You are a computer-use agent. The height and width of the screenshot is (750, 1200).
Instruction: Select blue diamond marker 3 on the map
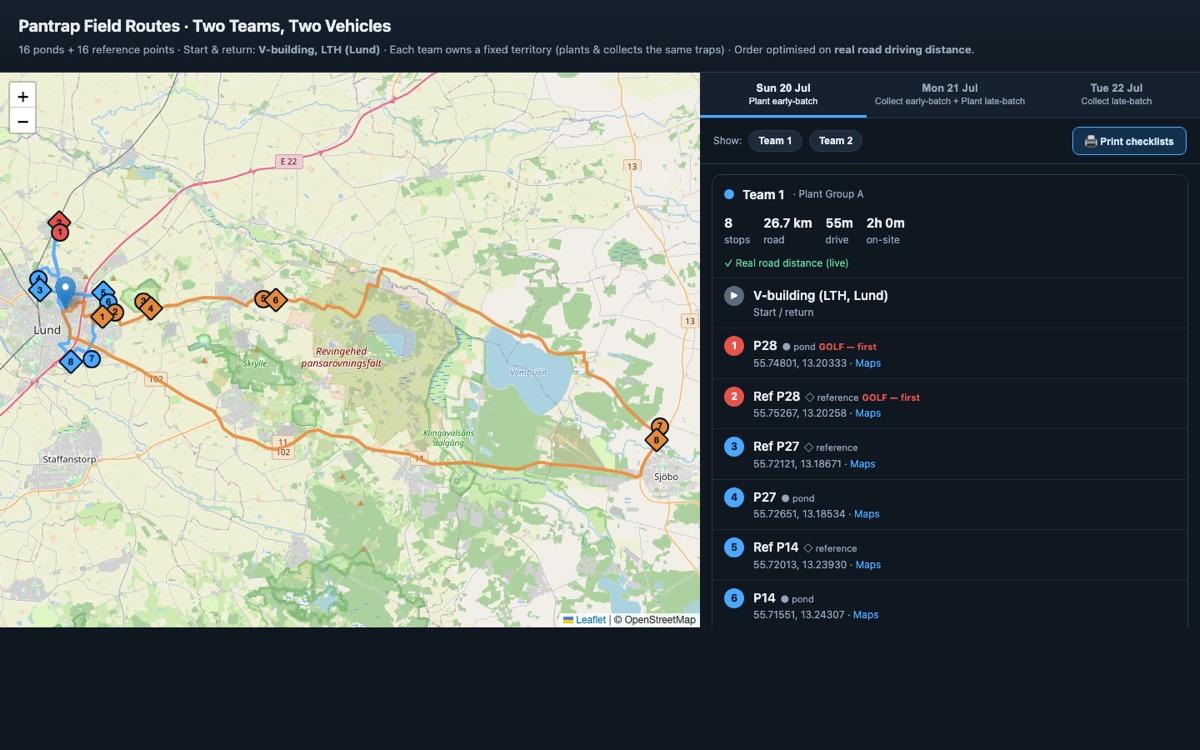(39, 290)
